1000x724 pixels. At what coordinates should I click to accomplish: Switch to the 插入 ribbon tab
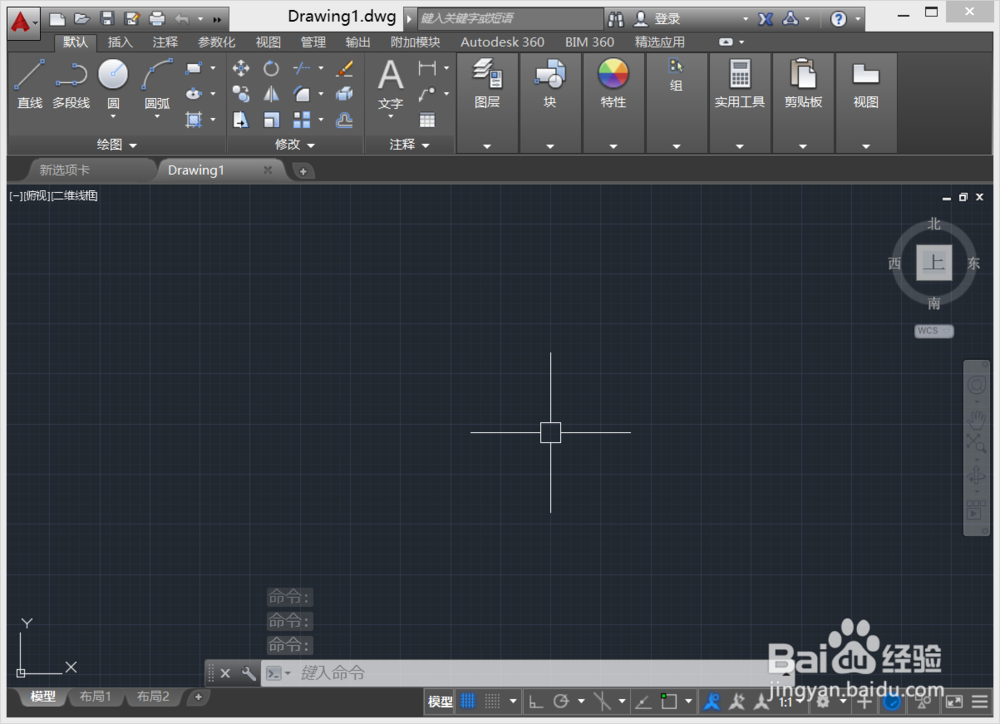coord(119,42)
